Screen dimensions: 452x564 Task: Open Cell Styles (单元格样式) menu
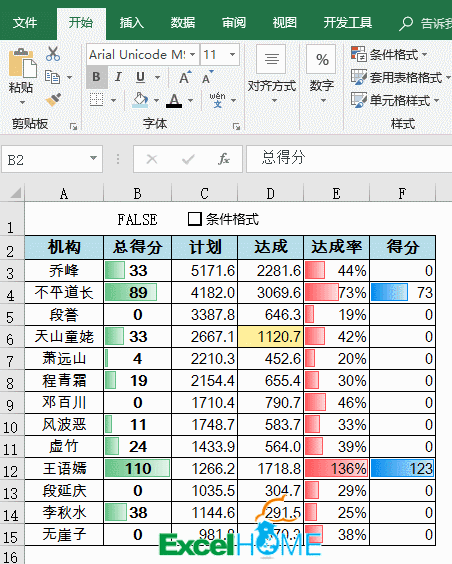click(395, 100)
